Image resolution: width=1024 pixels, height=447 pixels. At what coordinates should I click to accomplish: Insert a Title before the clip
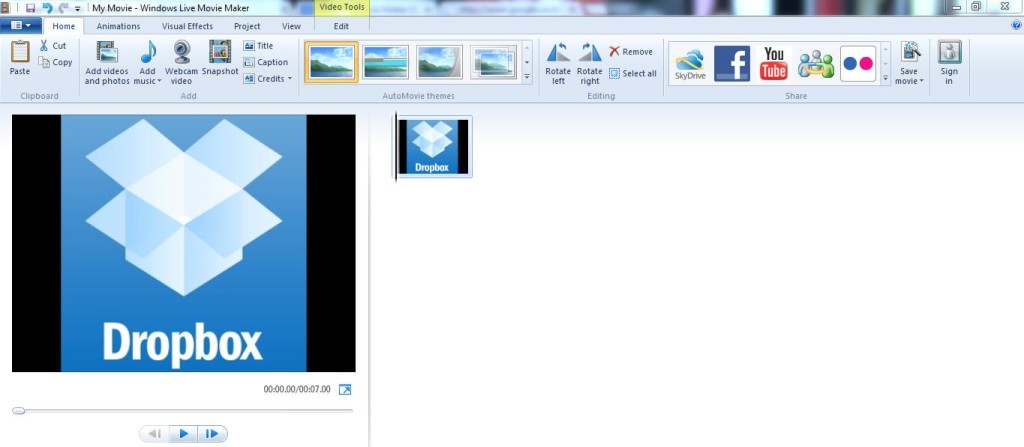(259, 46)
